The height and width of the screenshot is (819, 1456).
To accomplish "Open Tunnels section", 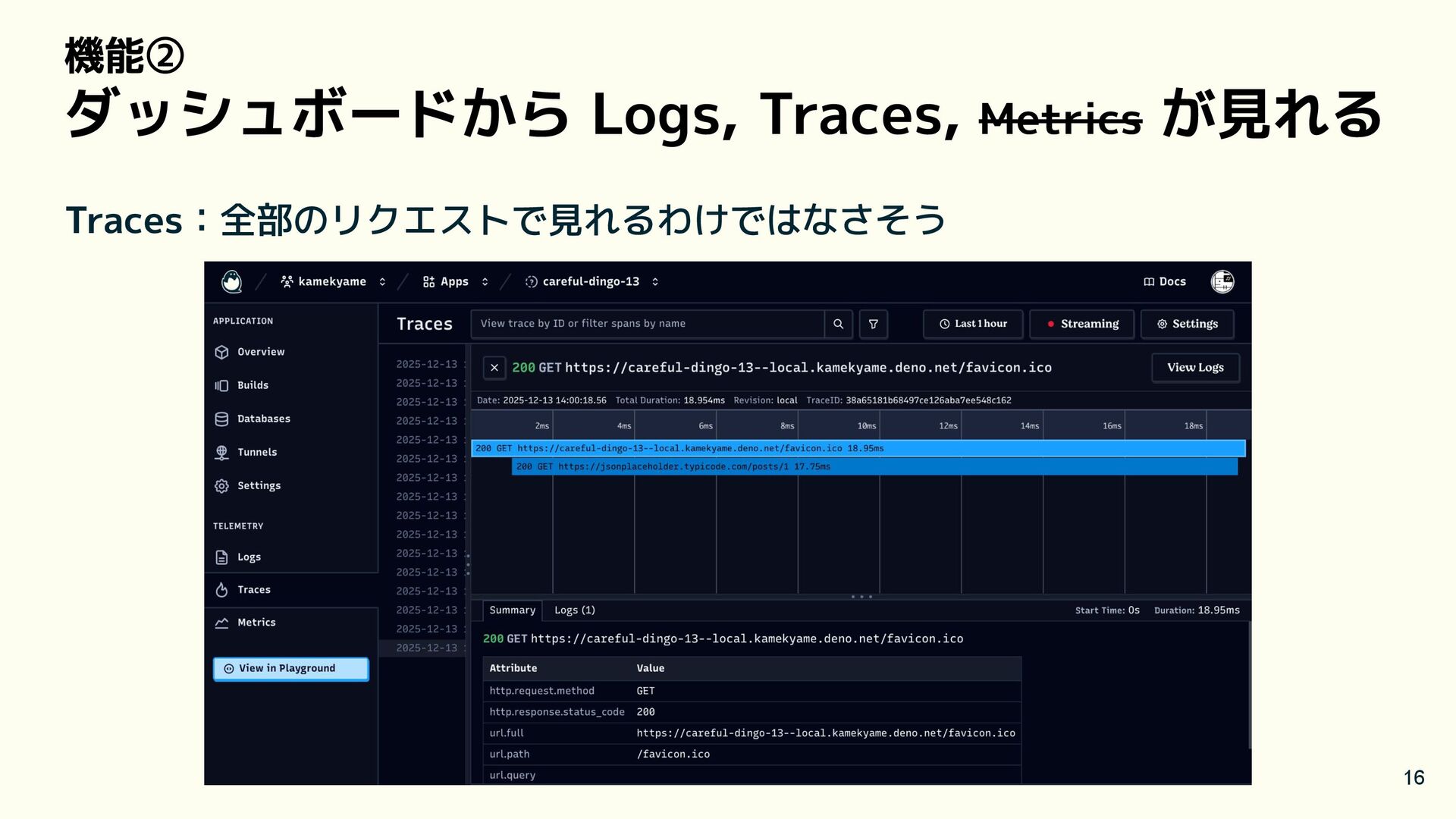I will (x=256, y=452).
